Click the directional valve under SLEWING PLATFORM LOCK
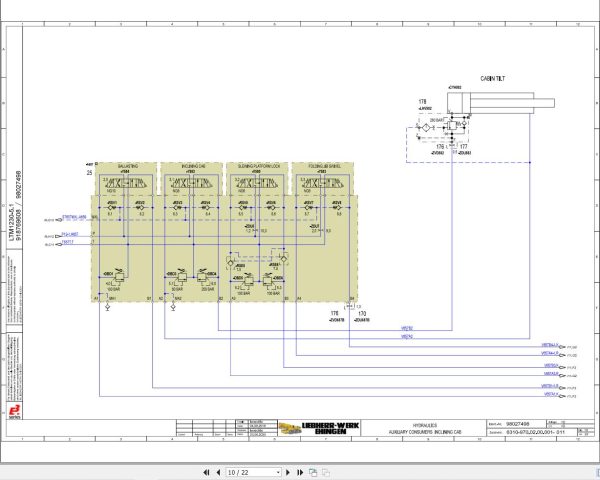The image size is (600, 480). pos(257,183)
